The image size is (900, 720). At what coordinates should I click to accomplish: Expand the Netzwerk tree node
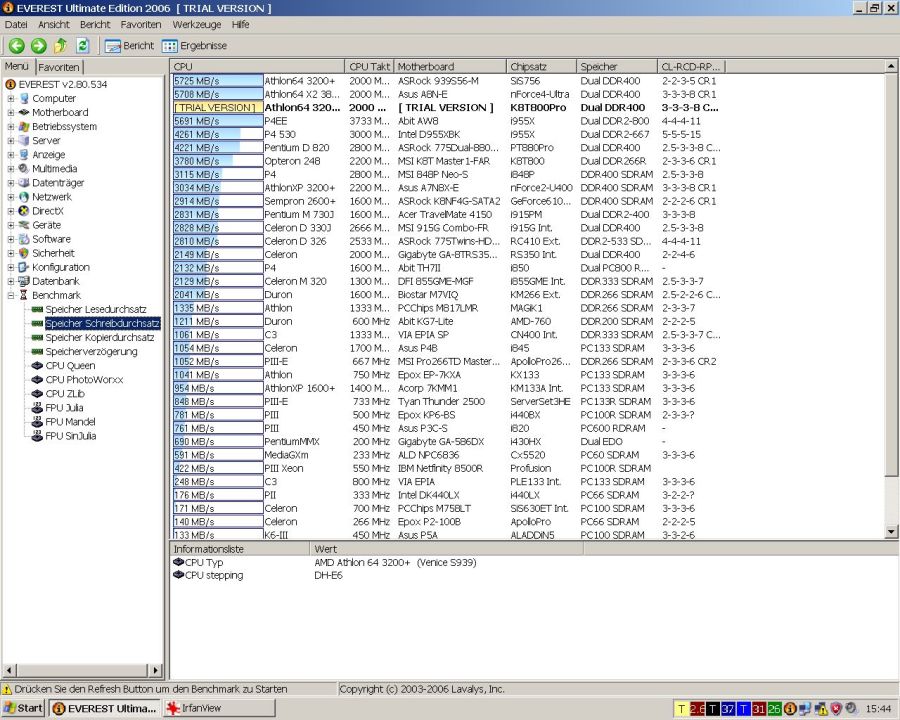coord(10,196)
